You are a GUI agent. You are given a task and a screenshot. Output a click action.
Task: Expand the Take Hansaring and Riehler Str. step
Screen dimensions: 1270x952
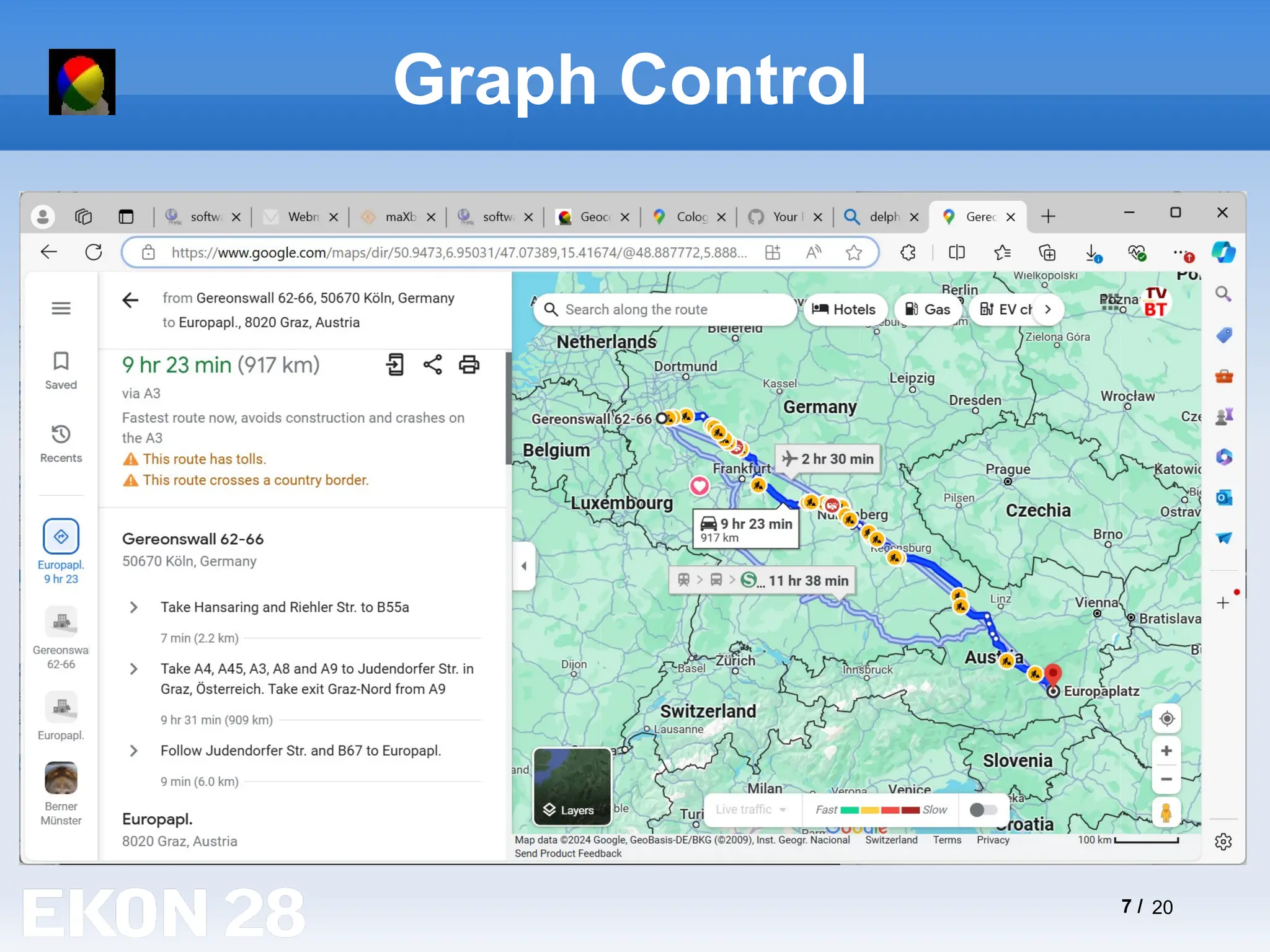(133, 607)
